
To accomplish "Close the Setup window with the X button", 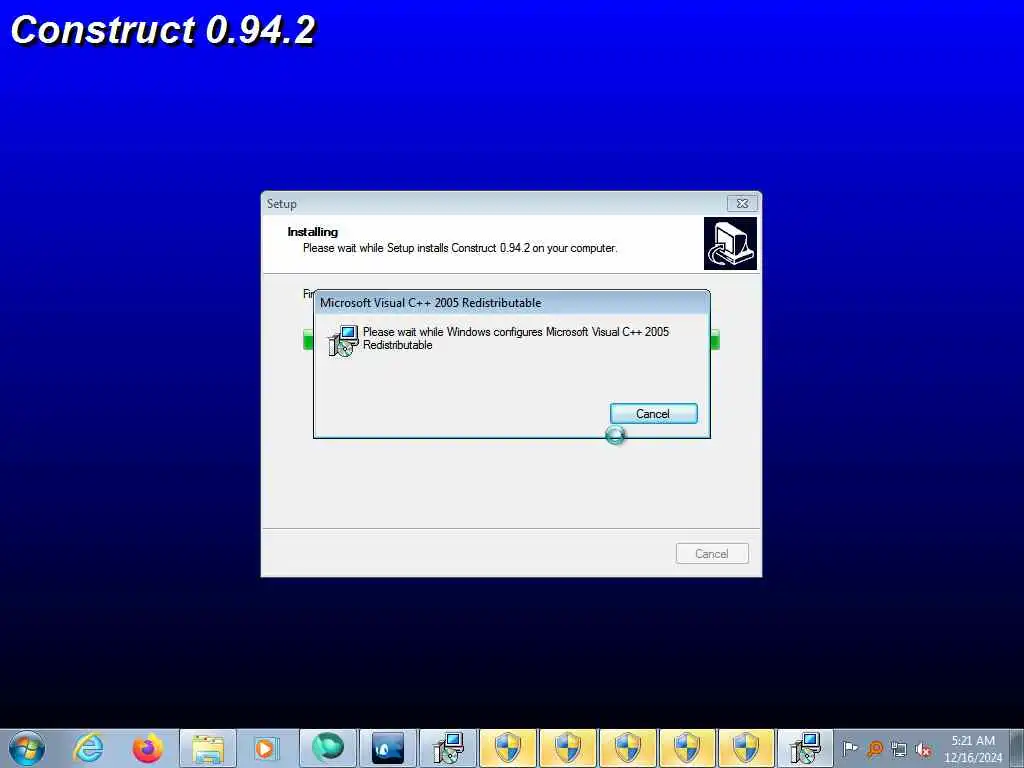I will [x=743, y=203].
